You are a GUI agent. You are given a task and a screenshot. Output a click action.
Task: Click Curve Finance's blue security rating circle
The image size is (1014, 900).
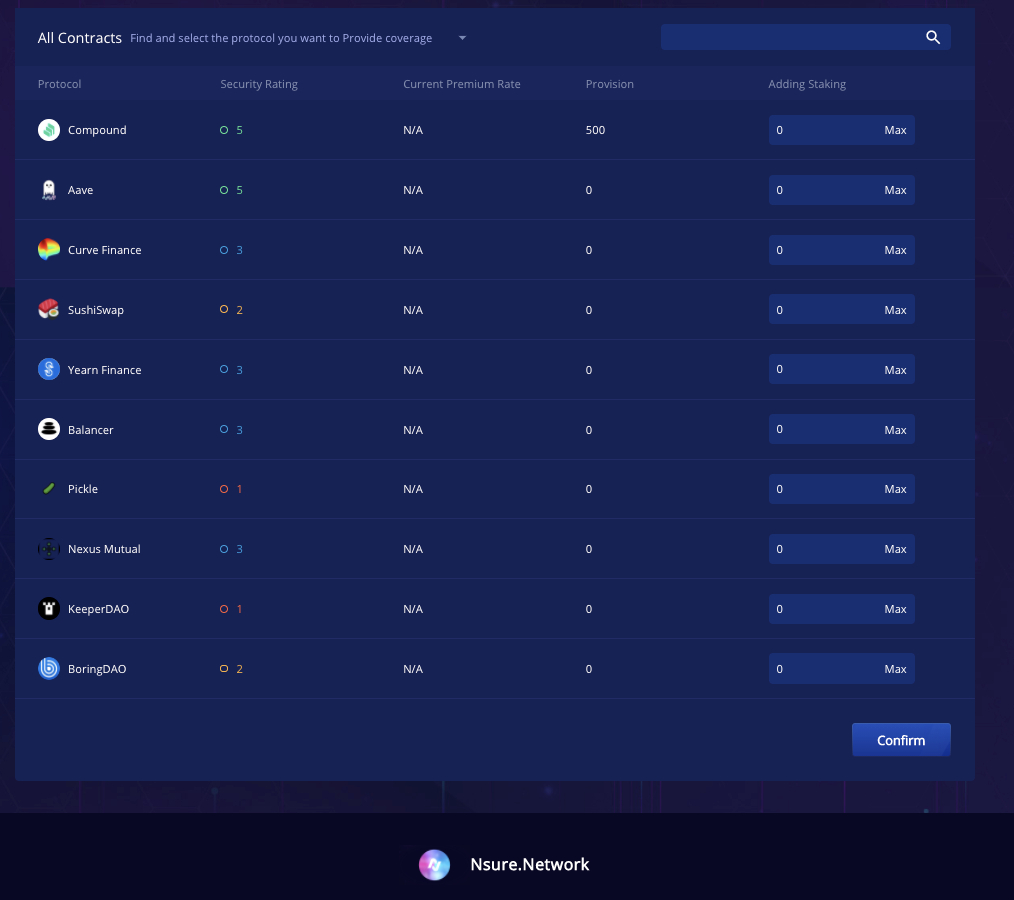[x=224, y=250]
